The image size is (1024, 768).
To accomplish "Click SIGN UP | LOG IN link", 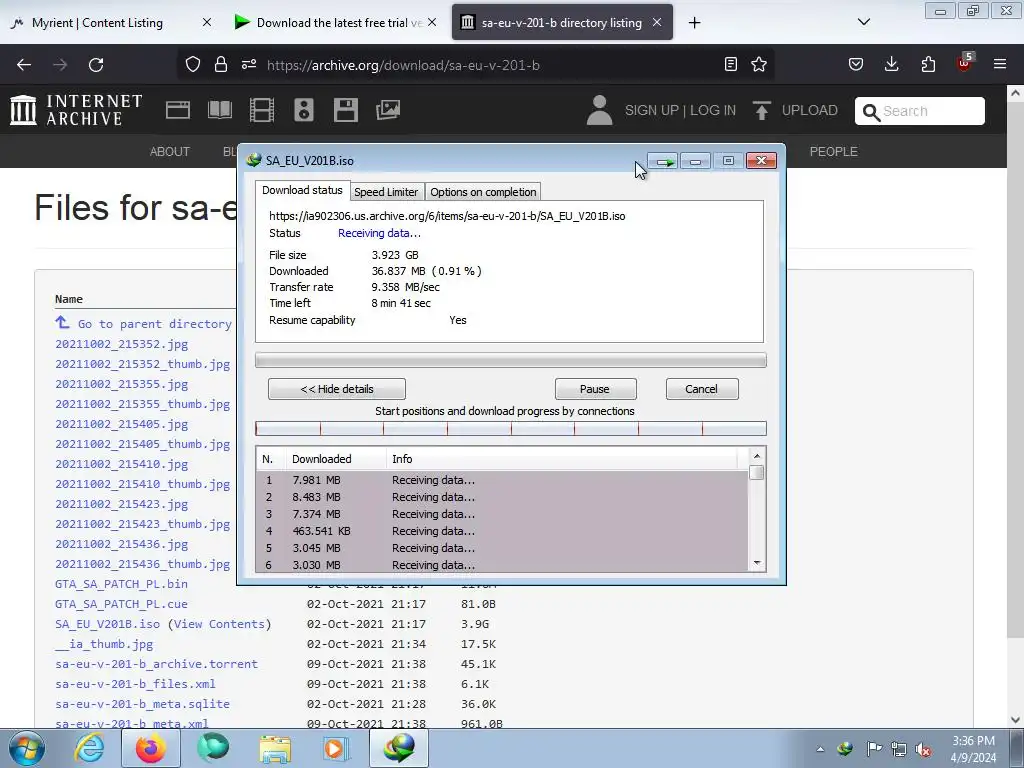I will click(680, 110).
